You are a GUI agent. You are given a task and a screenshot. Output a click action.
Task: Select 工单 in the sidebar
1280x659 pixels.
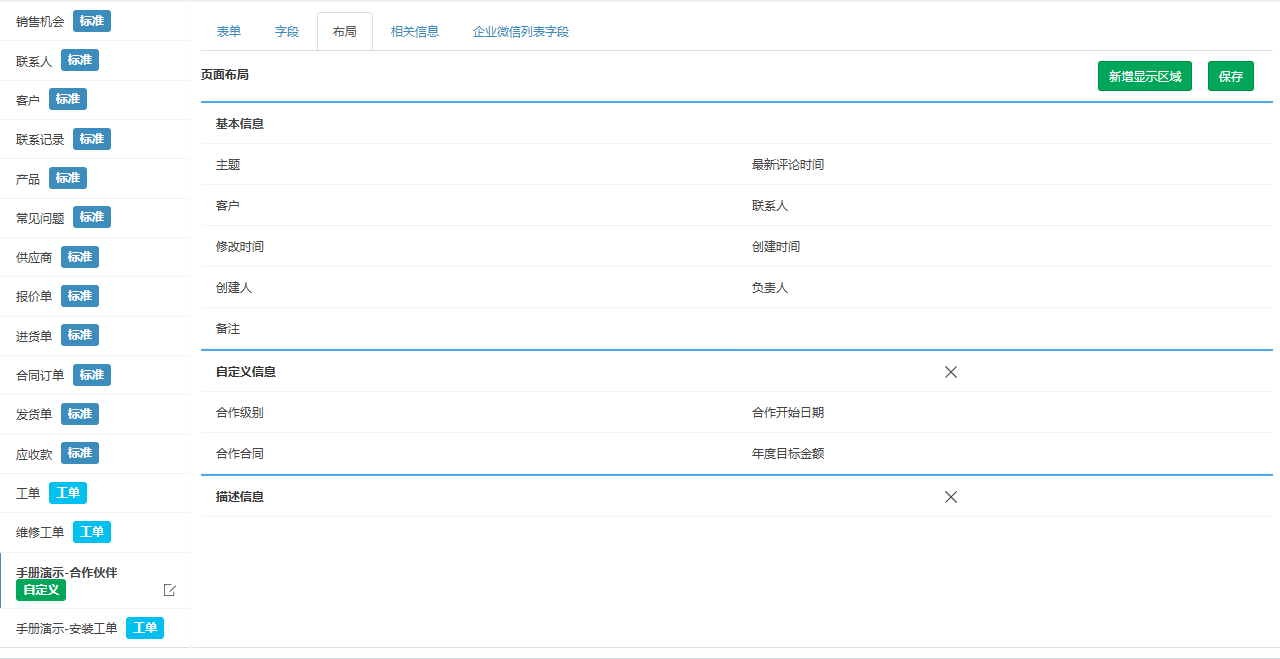click(96, 493)
